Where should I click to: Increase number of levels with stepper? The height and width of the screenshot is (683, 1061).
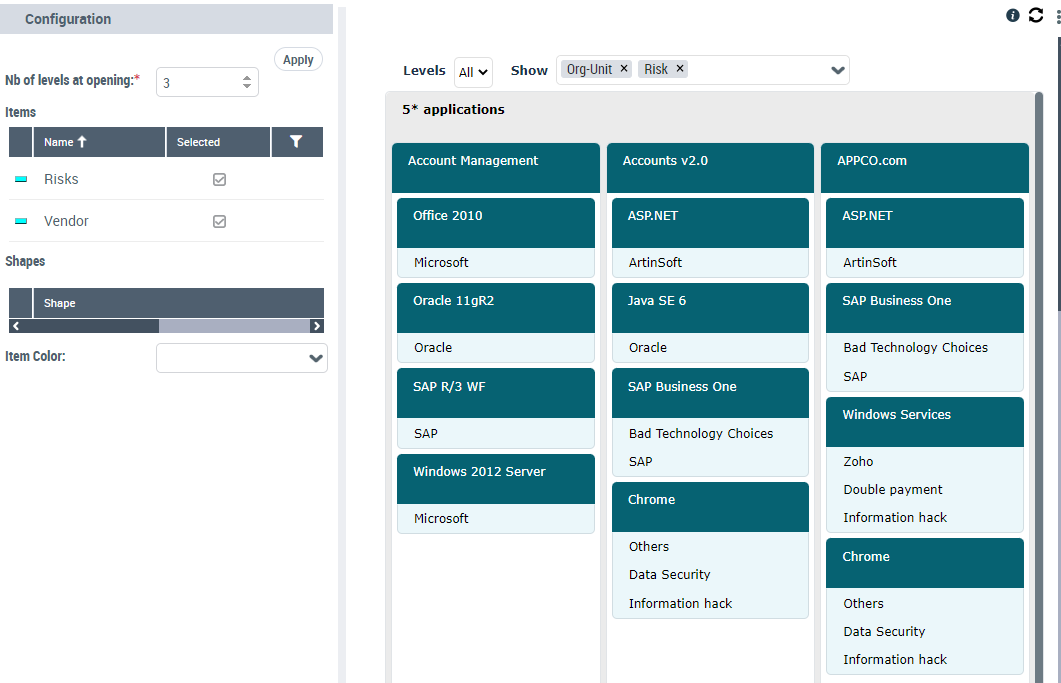(x=247, y=77)
